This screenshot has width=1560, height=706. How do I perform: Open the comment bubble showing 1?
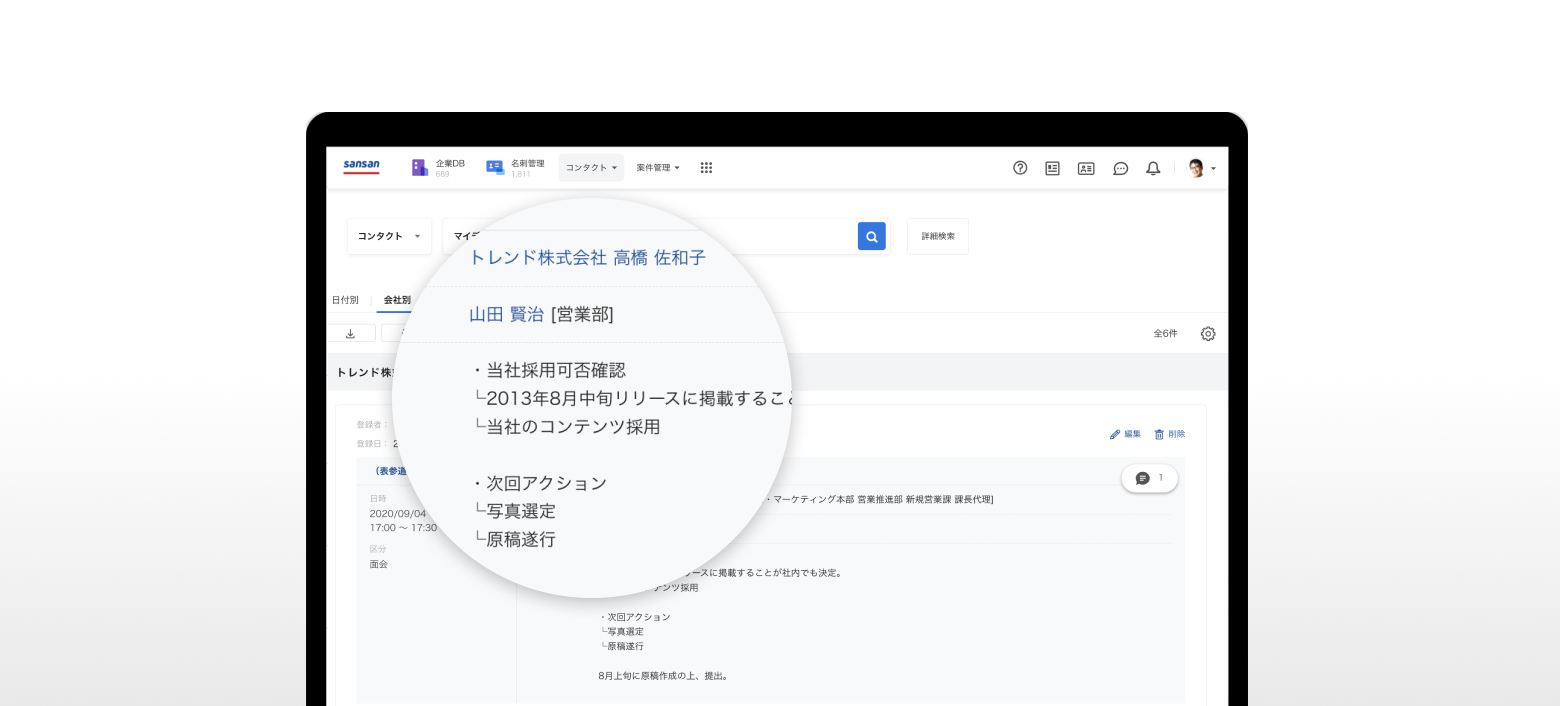point(1150,478)
